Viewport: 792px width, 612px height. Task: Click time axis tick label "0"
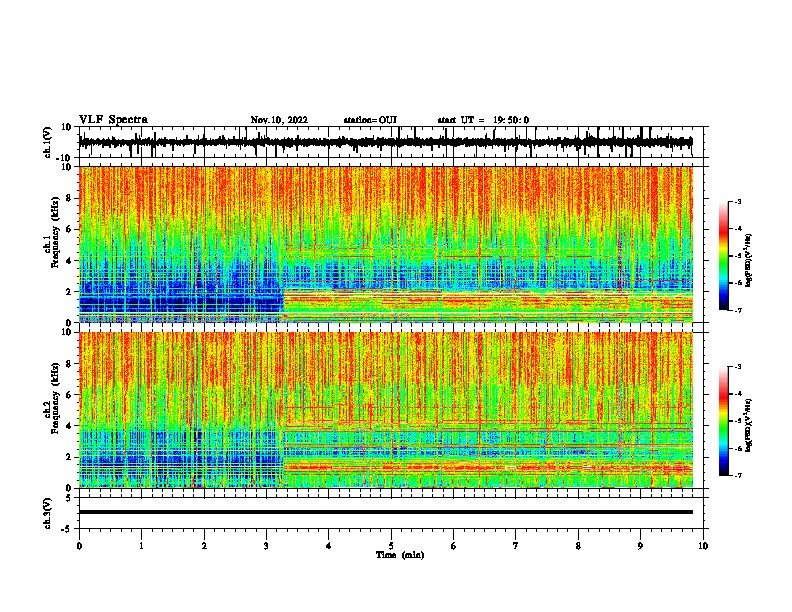point(79,546)
